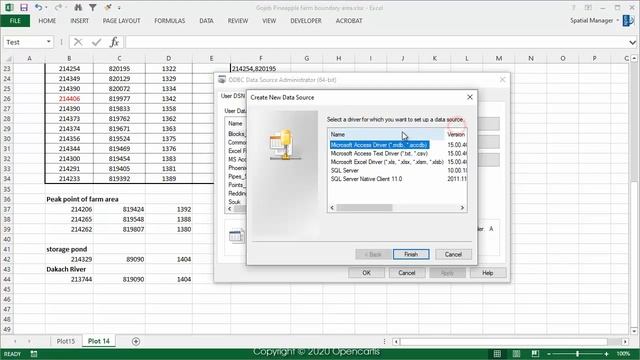Select column B header
Screen dimensions: 640x360
pyautogui.click(x=69, y=59)
